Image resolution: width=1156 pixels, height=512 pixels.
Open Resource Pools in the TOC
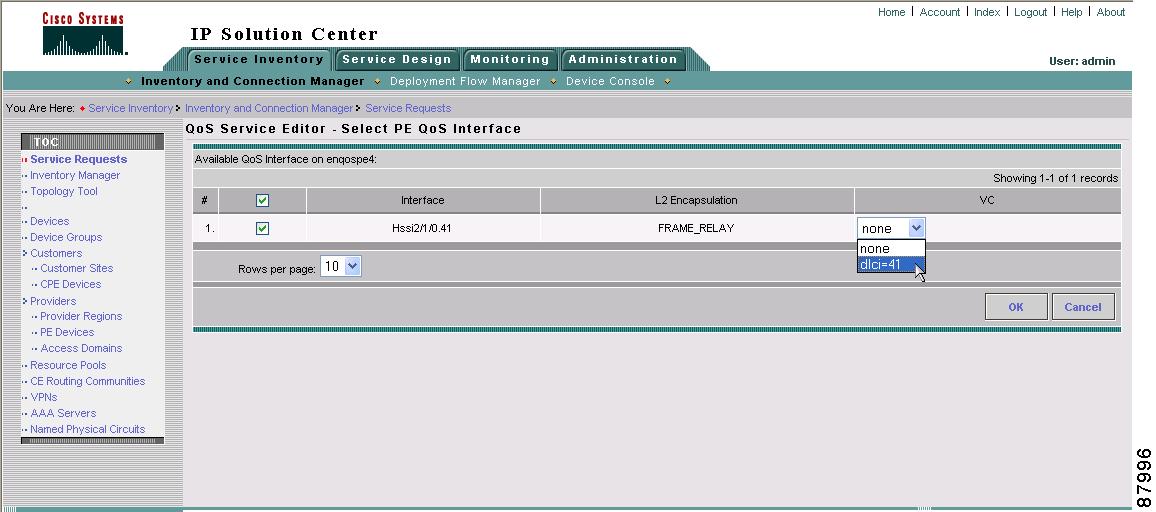[68, 365]
